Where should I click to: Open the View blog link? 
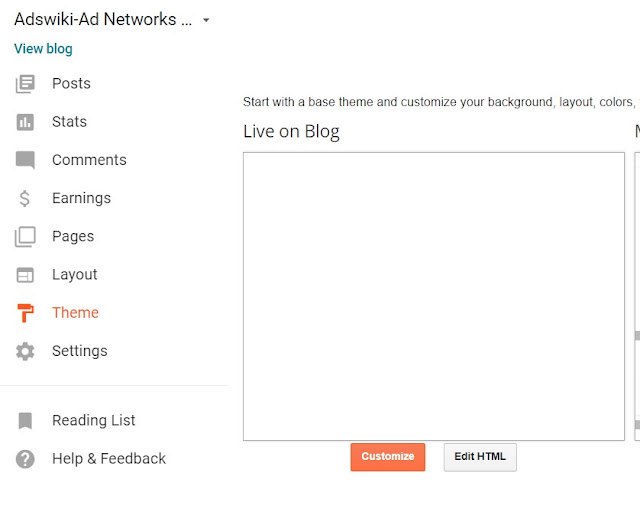click(x=43, y=49)
